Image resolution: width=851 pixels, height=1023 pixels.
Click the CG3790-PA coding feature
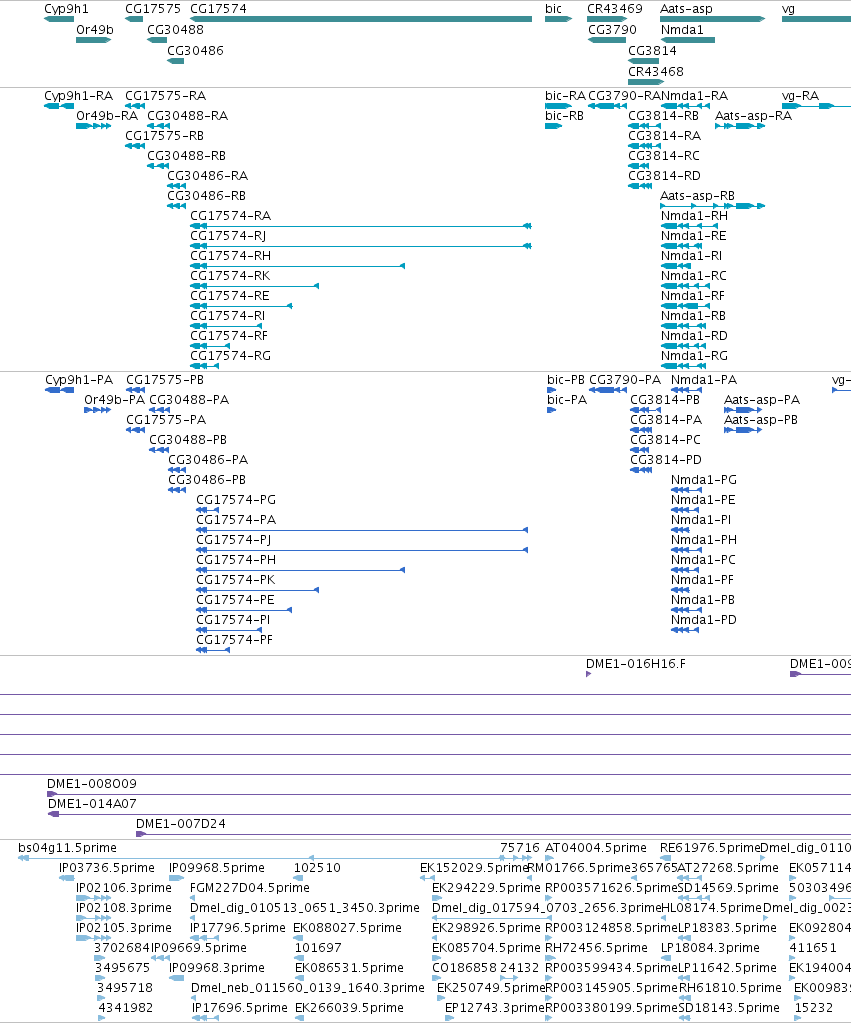click(x=608, y=389)
